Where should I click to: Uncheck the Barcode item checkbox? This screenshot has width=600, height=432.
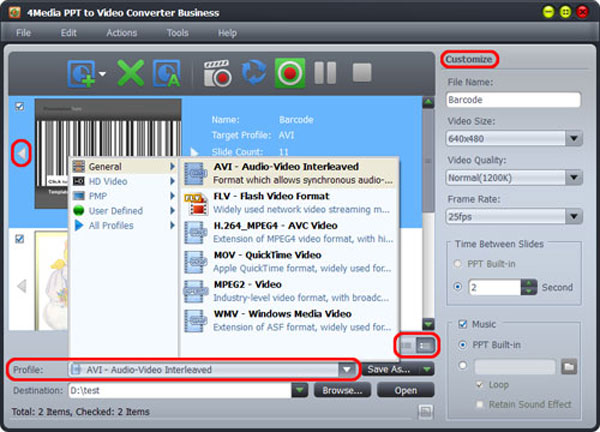coord(20,106)
